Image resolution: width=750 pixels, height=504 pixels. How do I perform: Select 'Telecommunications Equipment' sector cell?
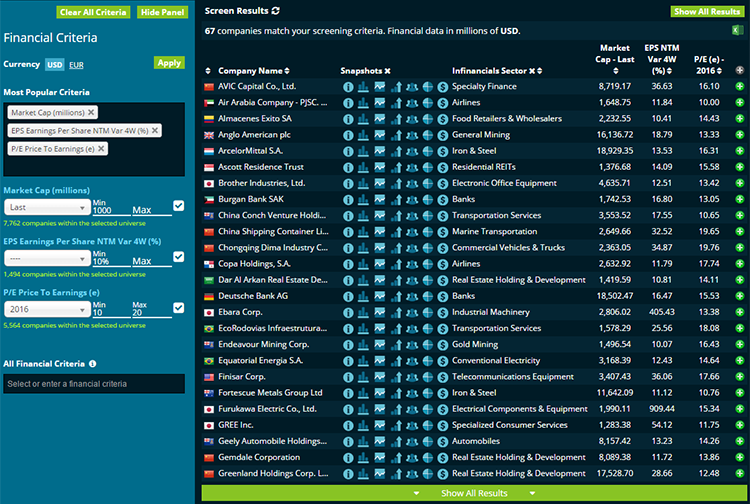tap(513, 377)
